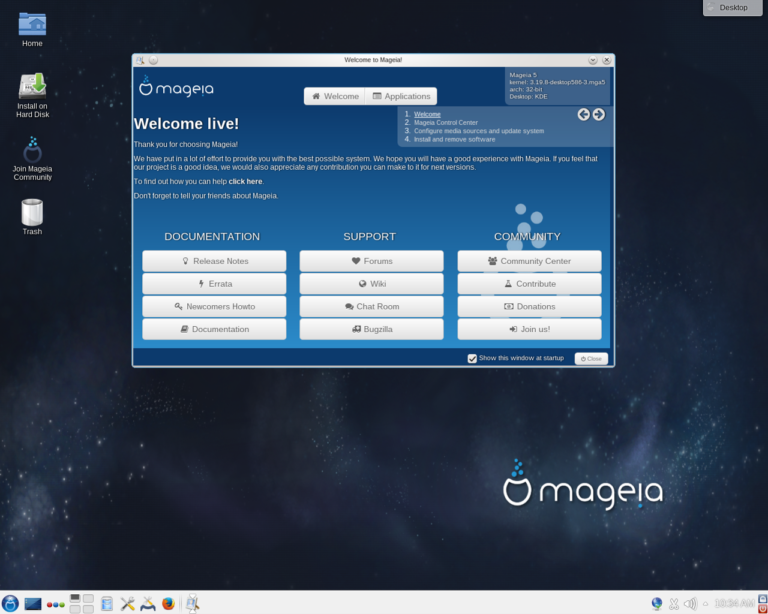Open the Community Center button
The height and width of the screenshot is (614, 768).
pyautogui.click(x=529, y=261)
